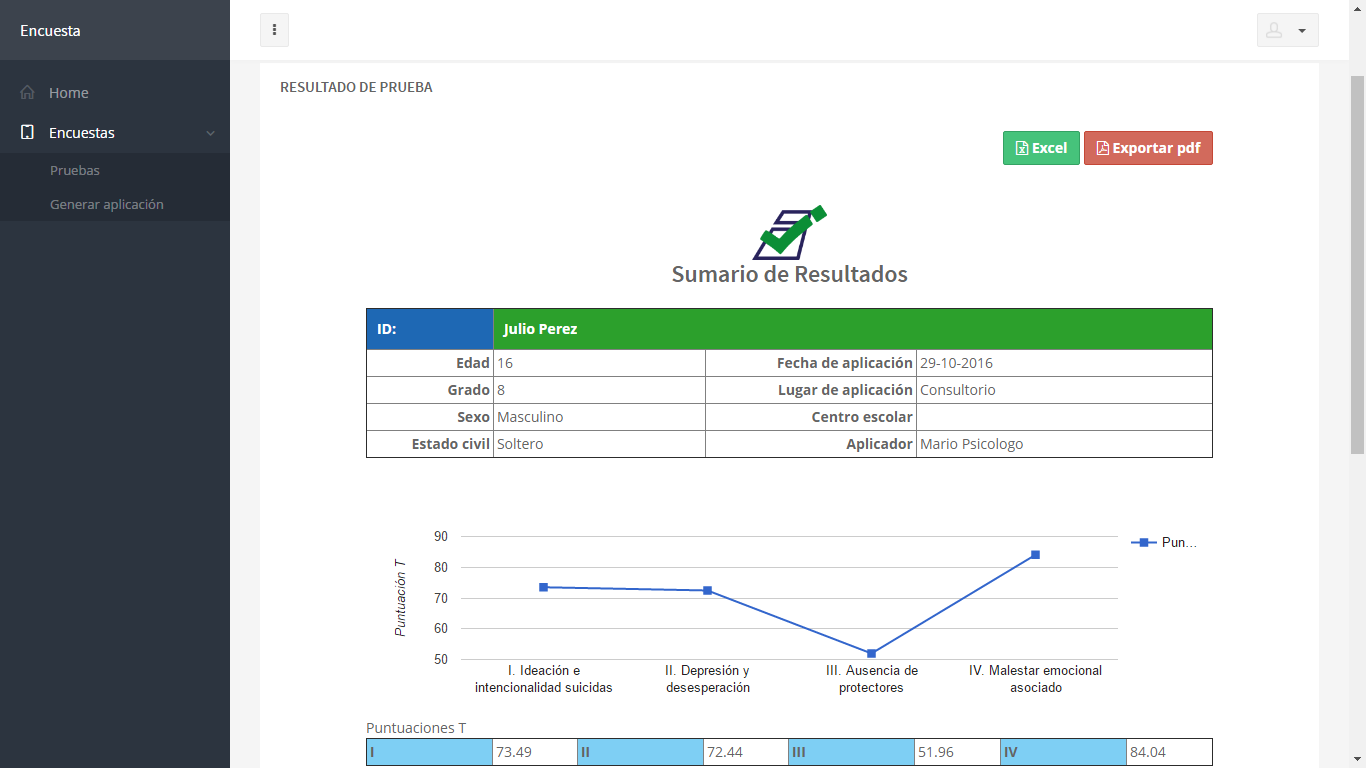Viewport: 1366px width, 768px height.
Task: Open the three-dot menu in top bar
Action: coord(274,30)
